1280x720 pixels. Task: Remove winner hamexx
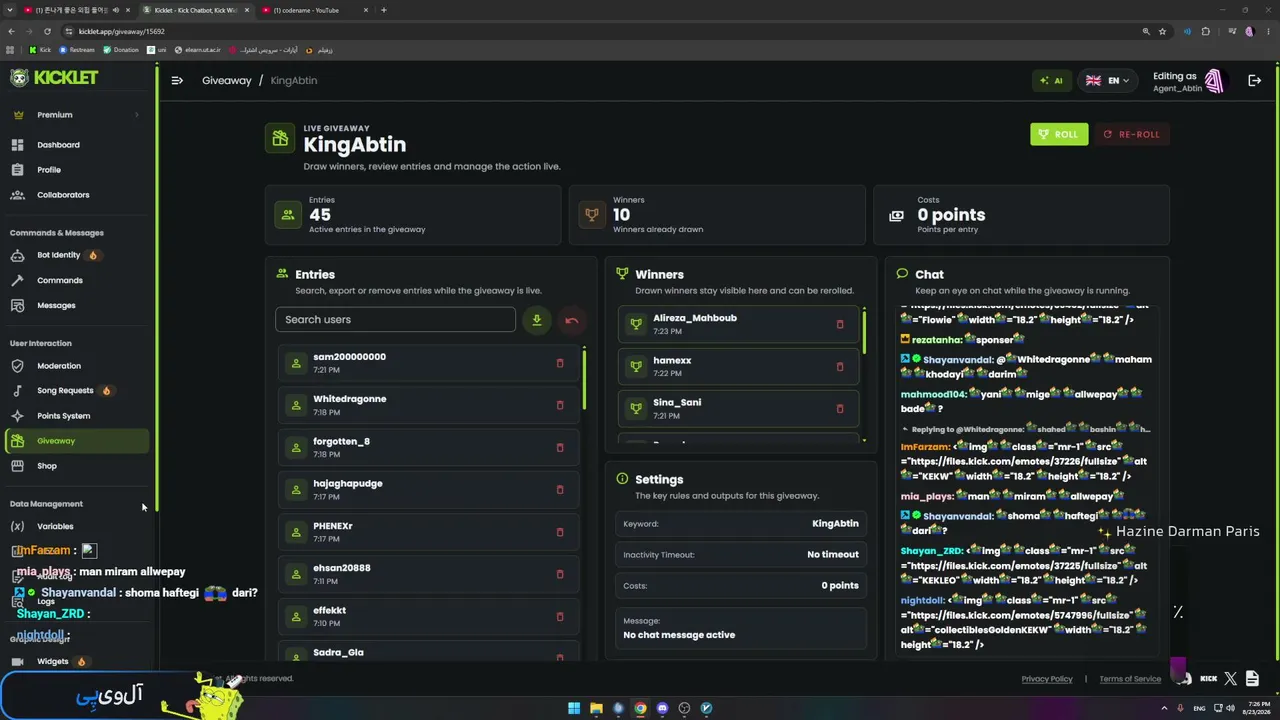[840, 366]
